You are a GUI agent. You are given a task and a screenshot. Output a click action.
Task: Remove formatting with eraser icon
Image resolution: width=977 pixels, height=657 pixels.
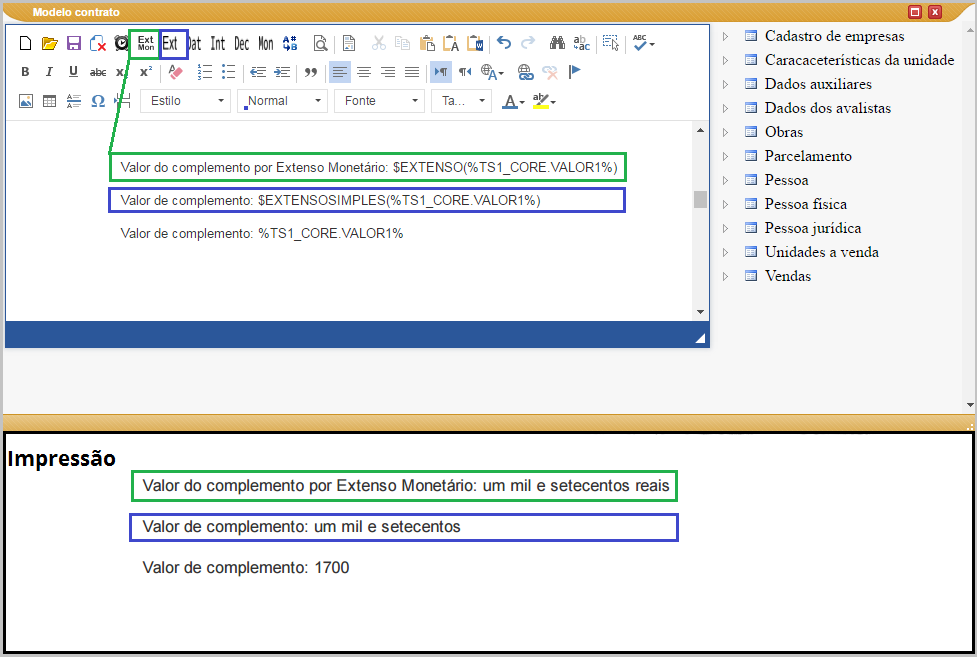tap(176, 72)
